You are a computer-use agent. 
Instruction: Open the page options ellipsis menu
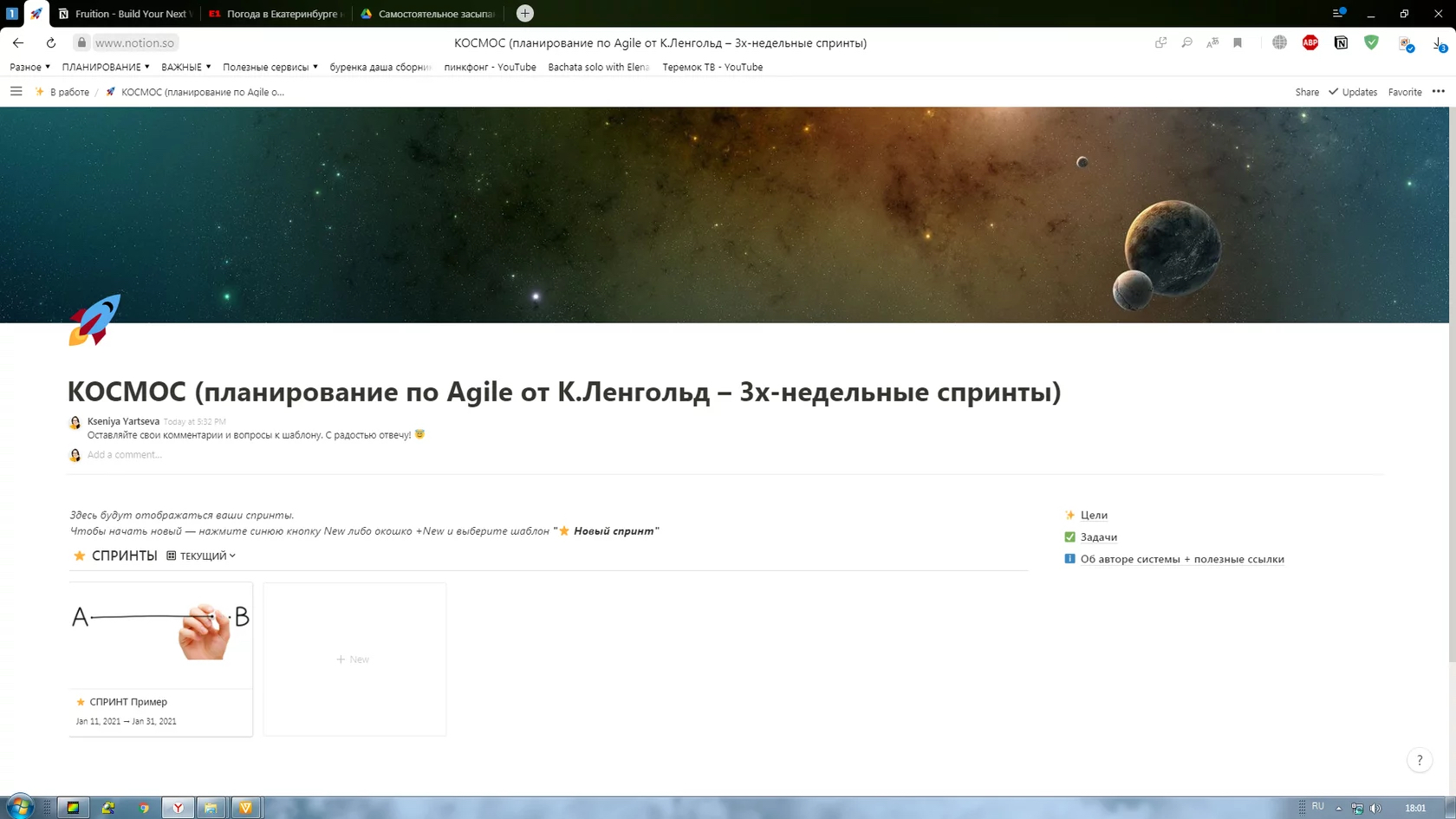coord(1439,91)
